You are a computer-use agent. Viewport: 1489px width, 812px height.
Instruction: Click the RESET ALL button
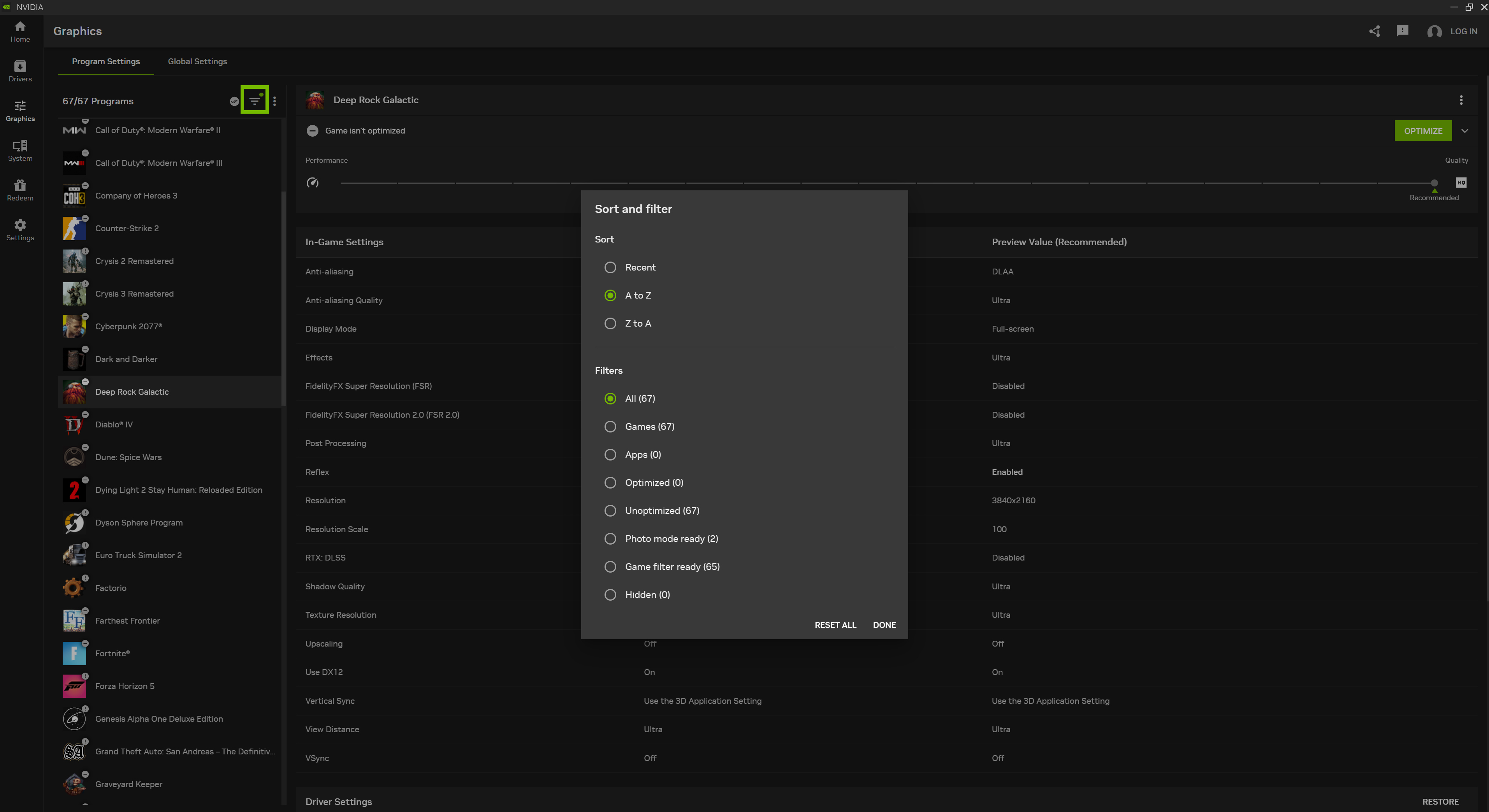coord(835,625)
